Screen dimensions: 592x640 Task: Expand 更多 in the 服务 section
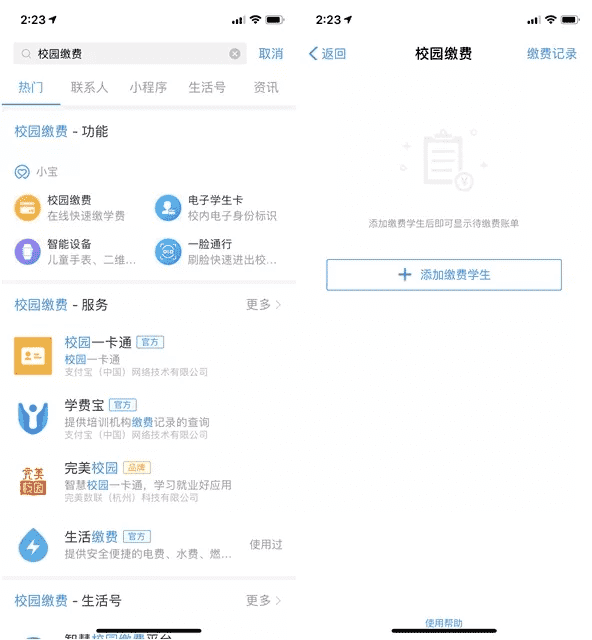tap(263, 304)
